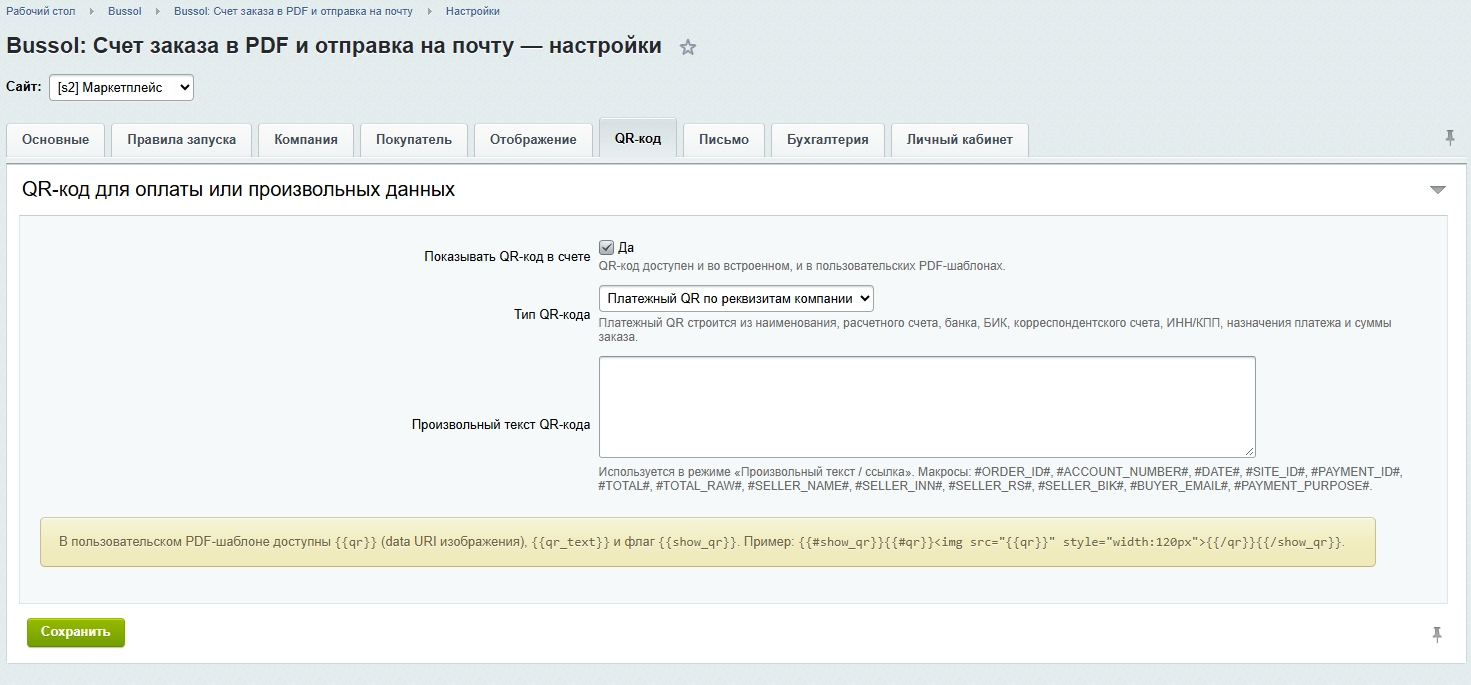Open the Отображение tab
The width and height of the screenshot is (1471, 685).
[x=533, y=140]
